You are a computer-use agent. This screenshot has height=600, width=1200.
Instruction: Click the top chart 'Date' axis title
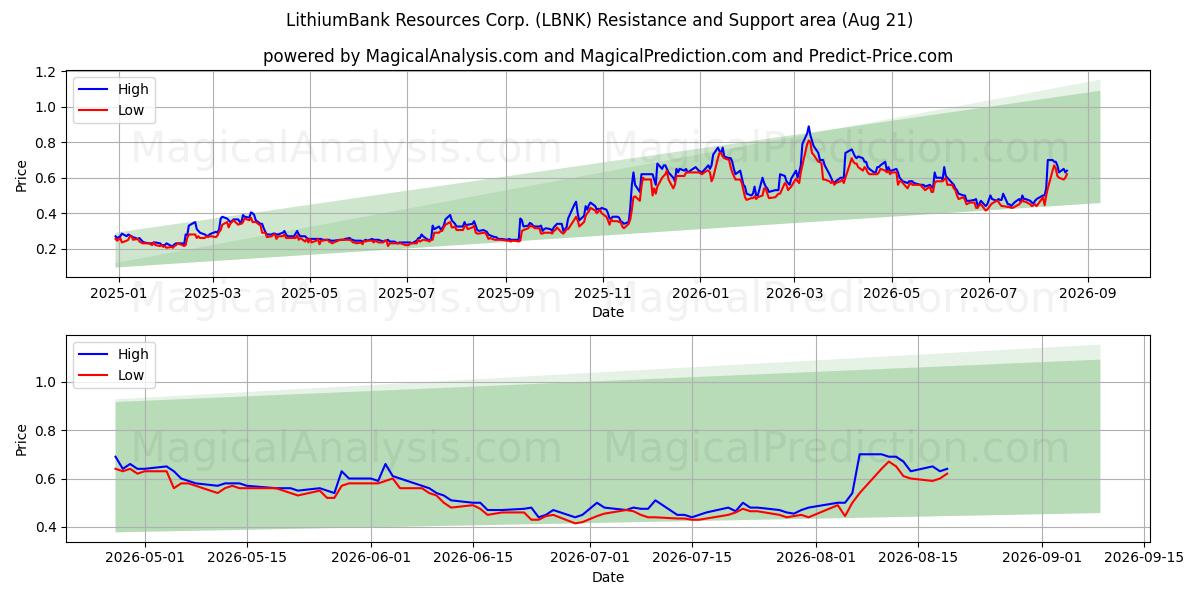pyautogui.click(x=608, y=312)
